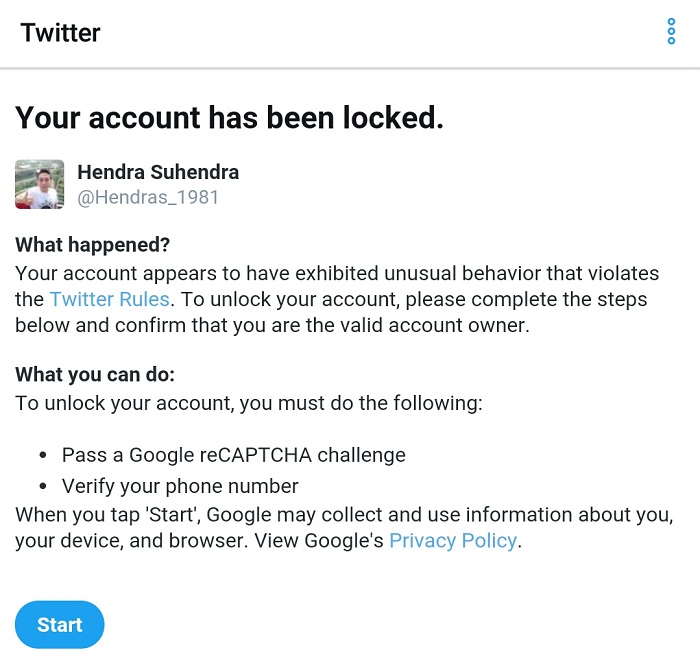Image resolution: width=700 pixels, height=661 pixels.
Task: Click Hendra Suhendra's profile avatar
Action: coord(40,184)
